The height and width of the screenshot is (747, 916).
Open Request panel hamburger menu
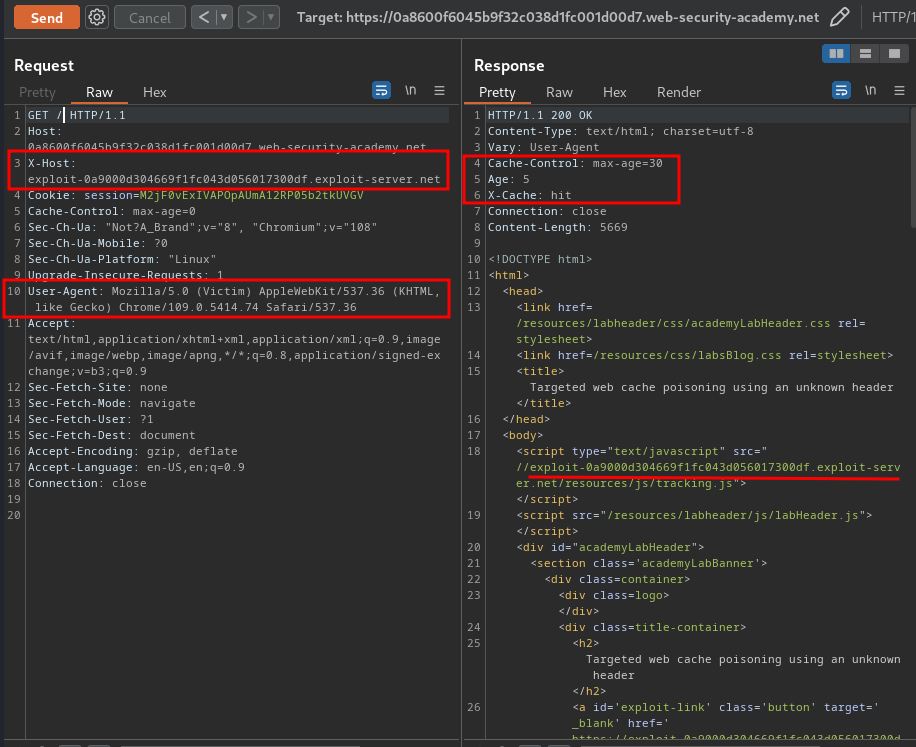tap(439, 91)
